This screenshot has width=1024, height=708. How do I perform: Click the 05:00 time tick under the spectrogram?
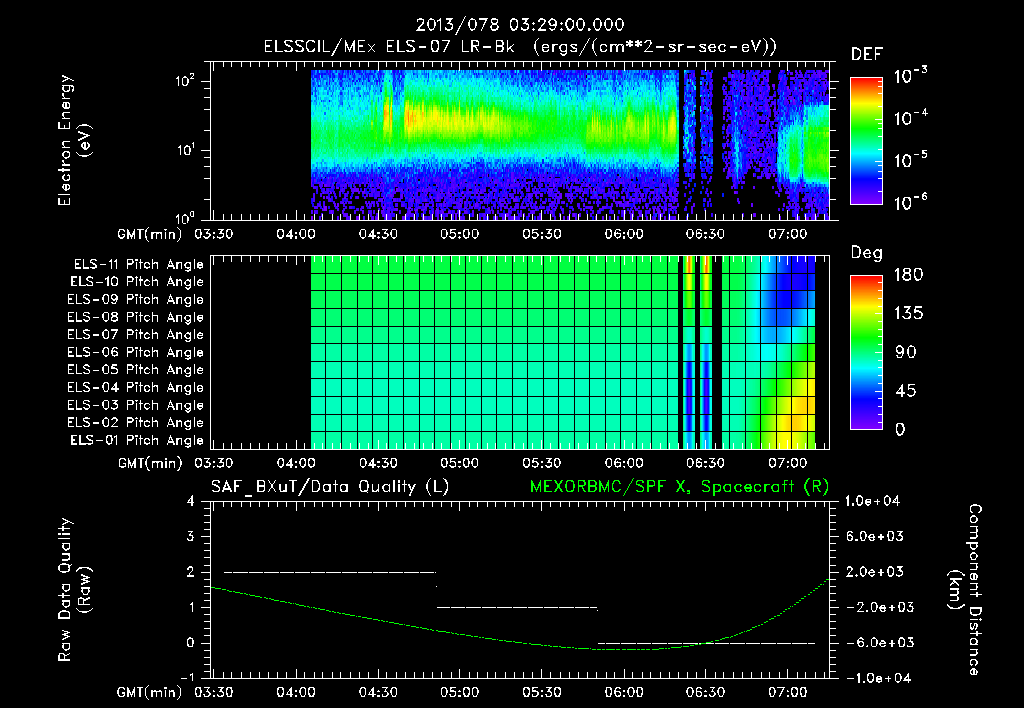[x=459, y=234]
